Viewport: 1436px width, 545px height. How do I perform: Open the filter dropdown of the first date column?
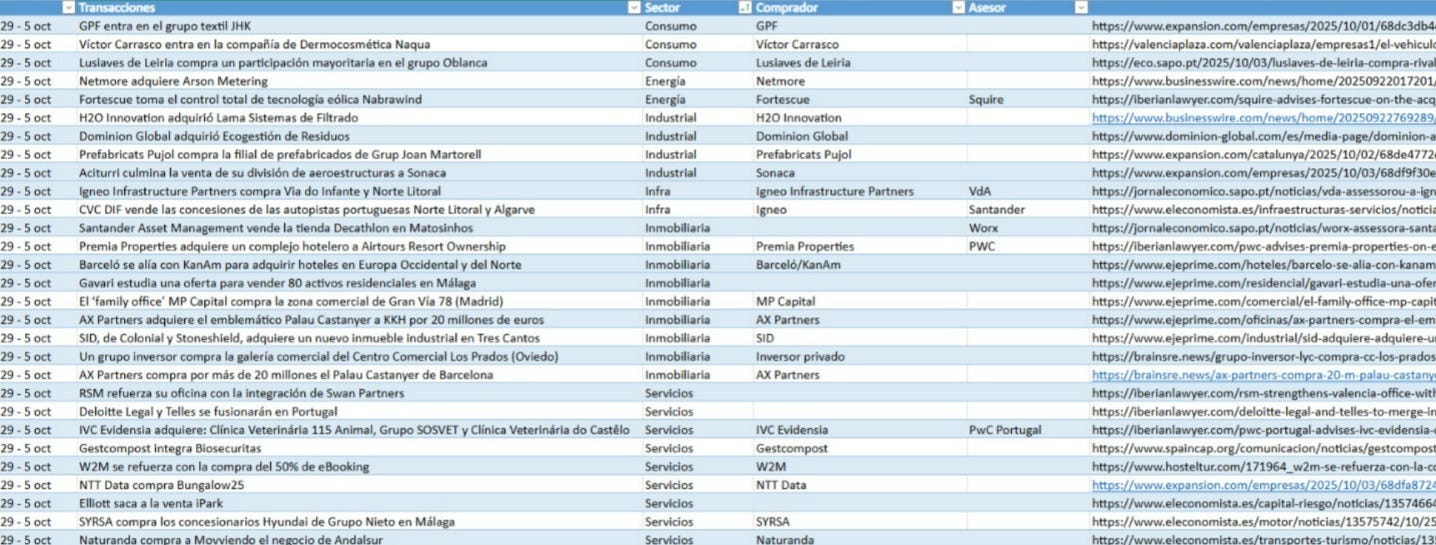(x=68, y=7)
